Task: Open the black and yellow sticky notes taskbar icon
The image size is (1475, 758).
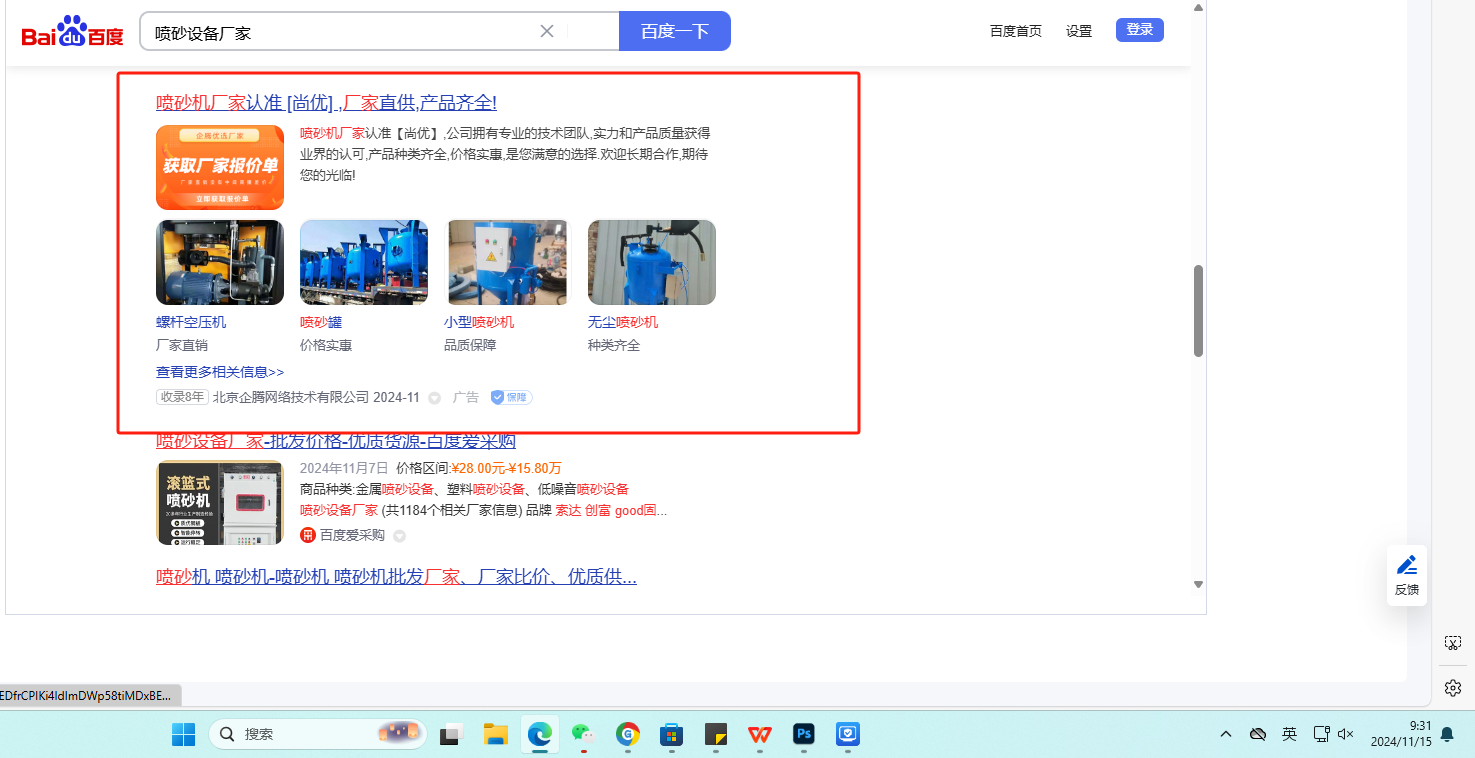Action: (715, 734)
